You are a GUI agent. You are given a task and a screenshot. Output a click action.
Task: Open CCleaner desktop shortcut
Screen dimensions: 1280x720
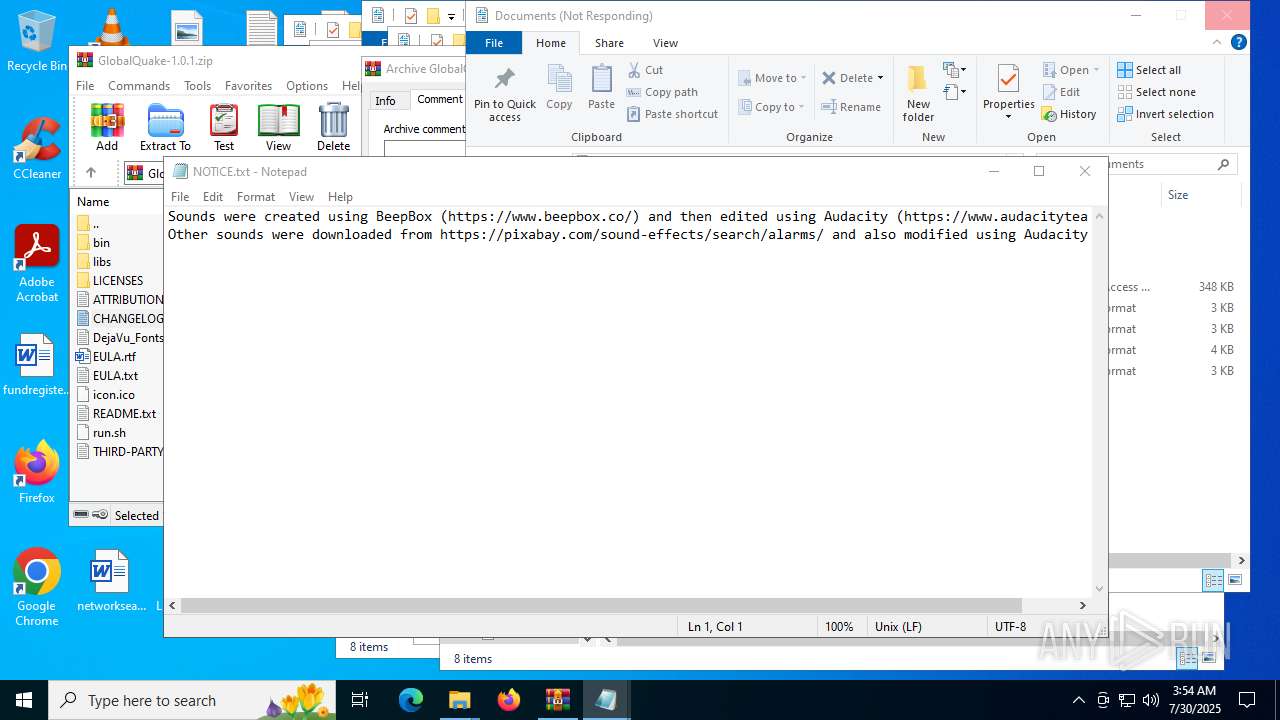click(37, 148)
